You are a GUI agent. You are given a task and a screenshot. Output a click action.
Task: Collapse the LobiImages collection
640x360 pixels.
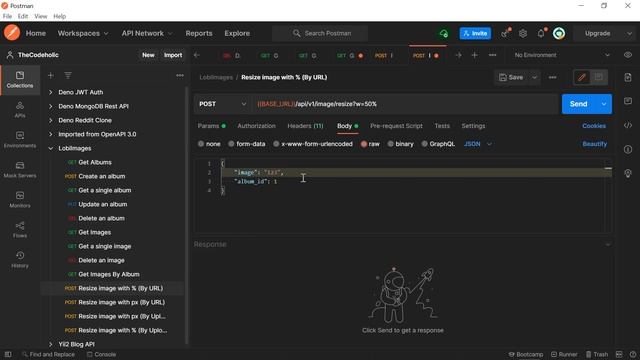51,149
